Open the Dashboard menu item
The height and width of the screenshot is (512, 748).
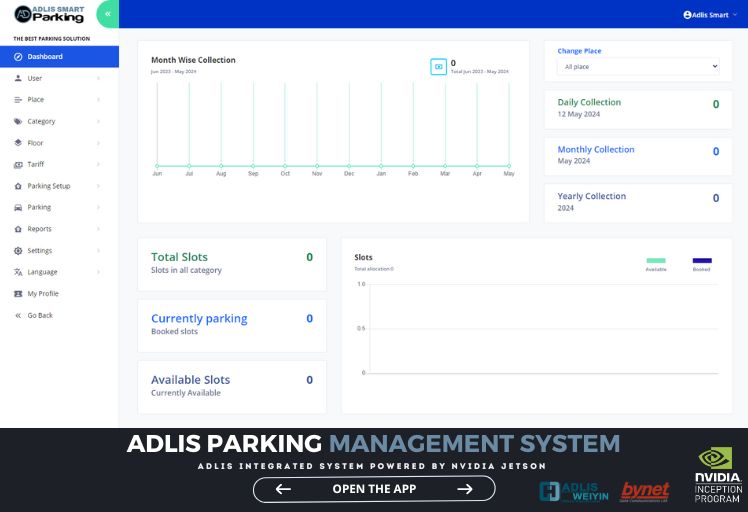click(45, 57)
